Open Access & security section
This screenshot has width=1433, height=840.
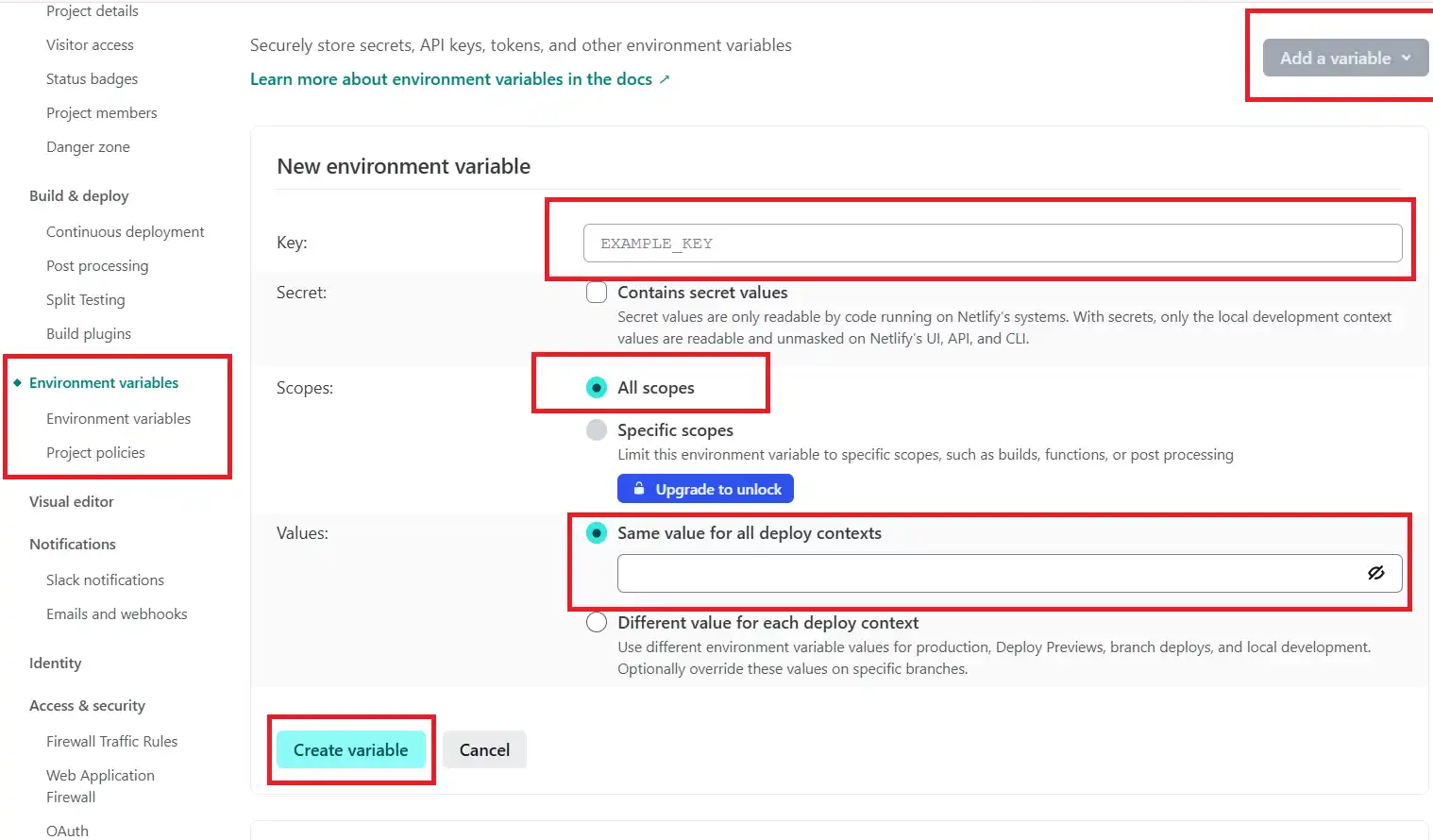tap(87, 706)
